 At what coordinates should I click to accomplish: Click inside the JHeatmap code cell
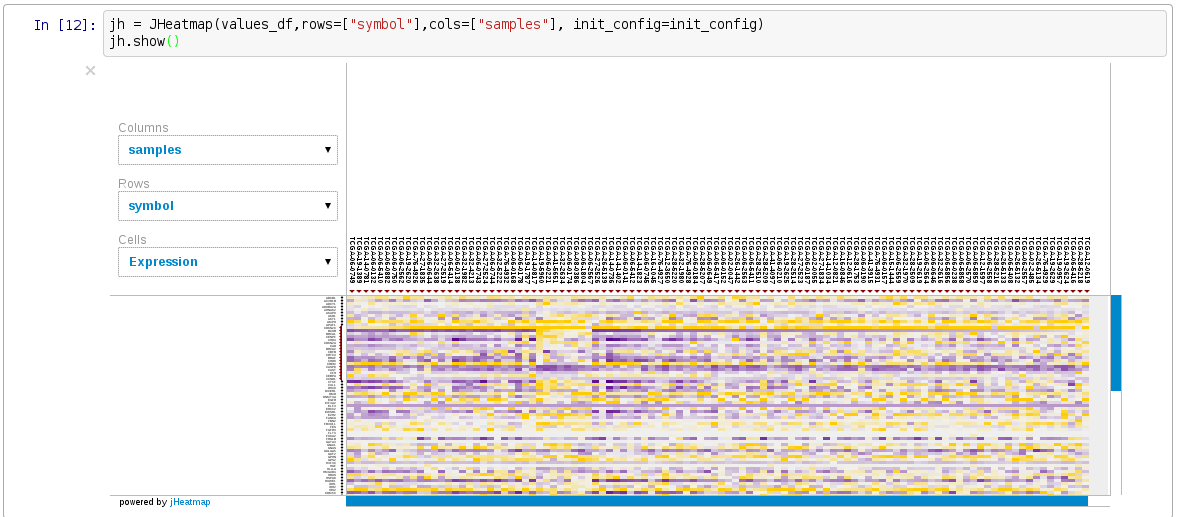[x=634, y=33]
